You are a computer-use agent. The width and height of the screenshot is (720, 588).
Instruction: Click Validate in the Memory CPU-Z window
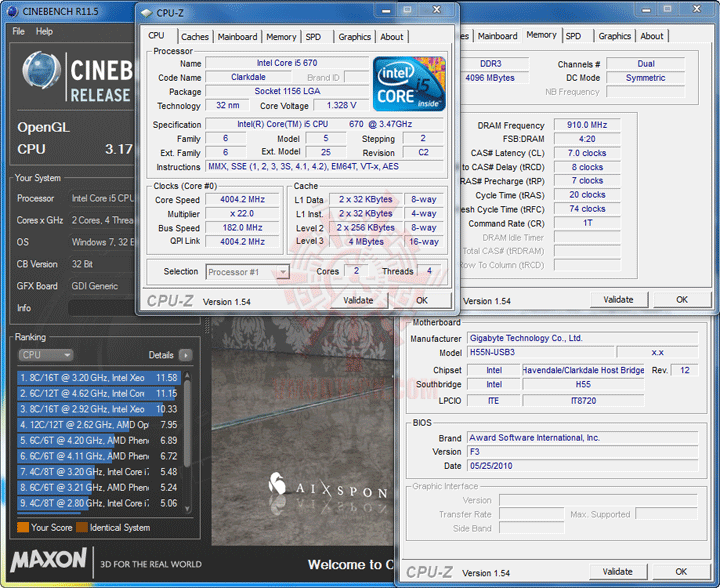(618, 299)
